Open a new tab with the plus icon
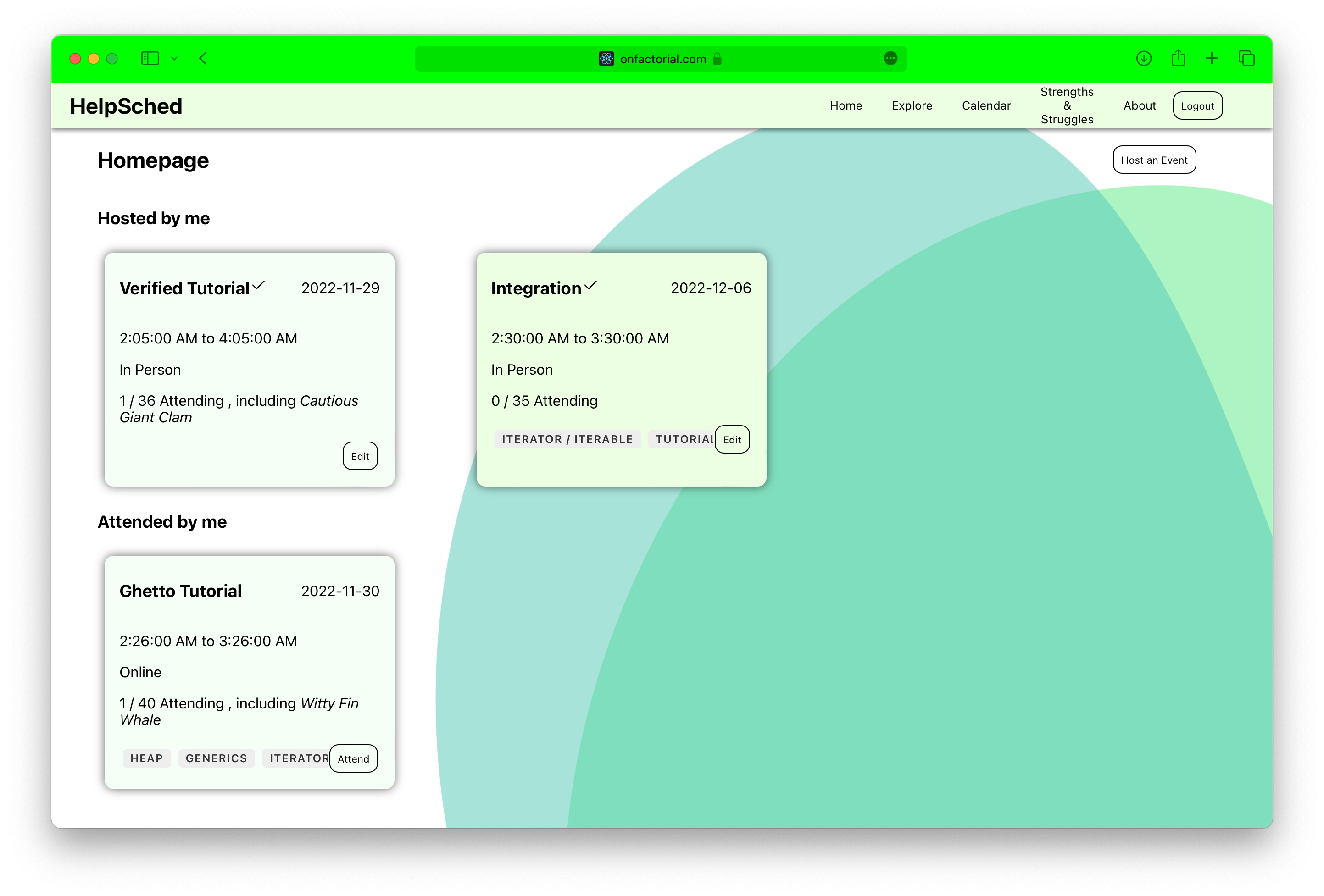Image resolution: width=1324 pixels, height=896 pixels. (1212, 58)
